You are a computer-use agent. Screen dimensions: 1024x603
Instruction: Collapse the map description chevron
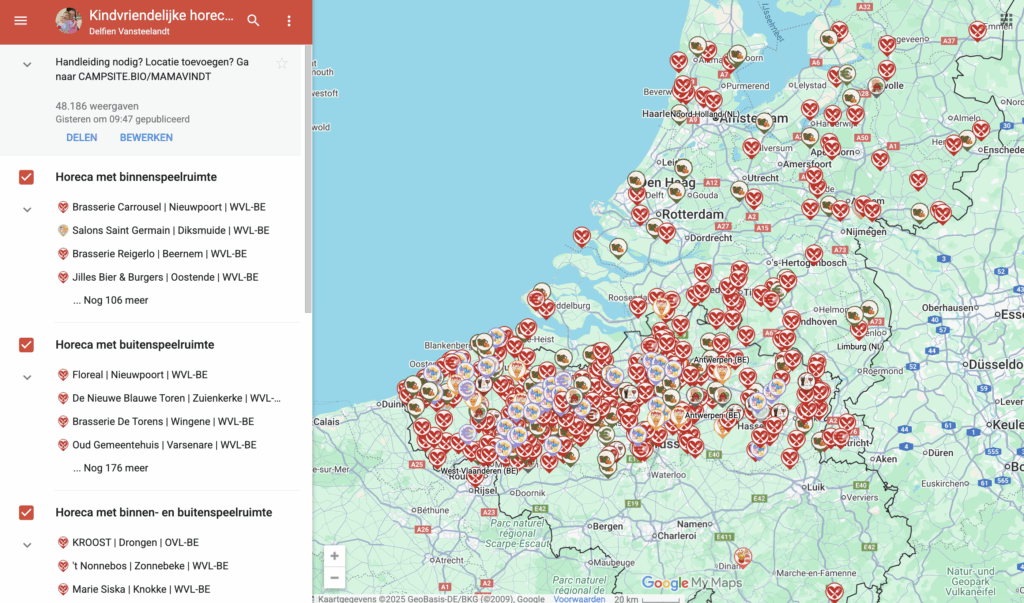27,64
